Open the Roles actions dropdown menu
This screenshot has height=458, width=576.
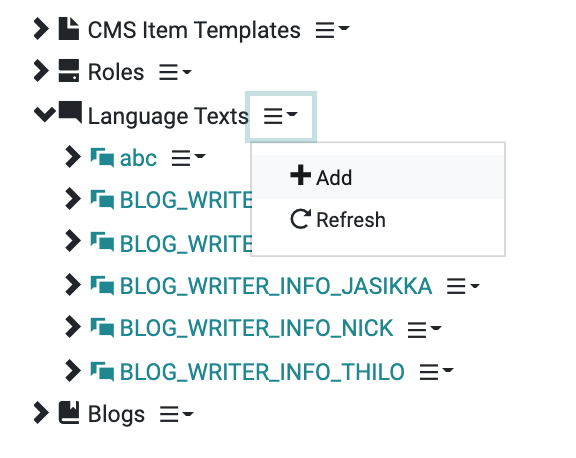pyautogui.click(x=175, y=72)
